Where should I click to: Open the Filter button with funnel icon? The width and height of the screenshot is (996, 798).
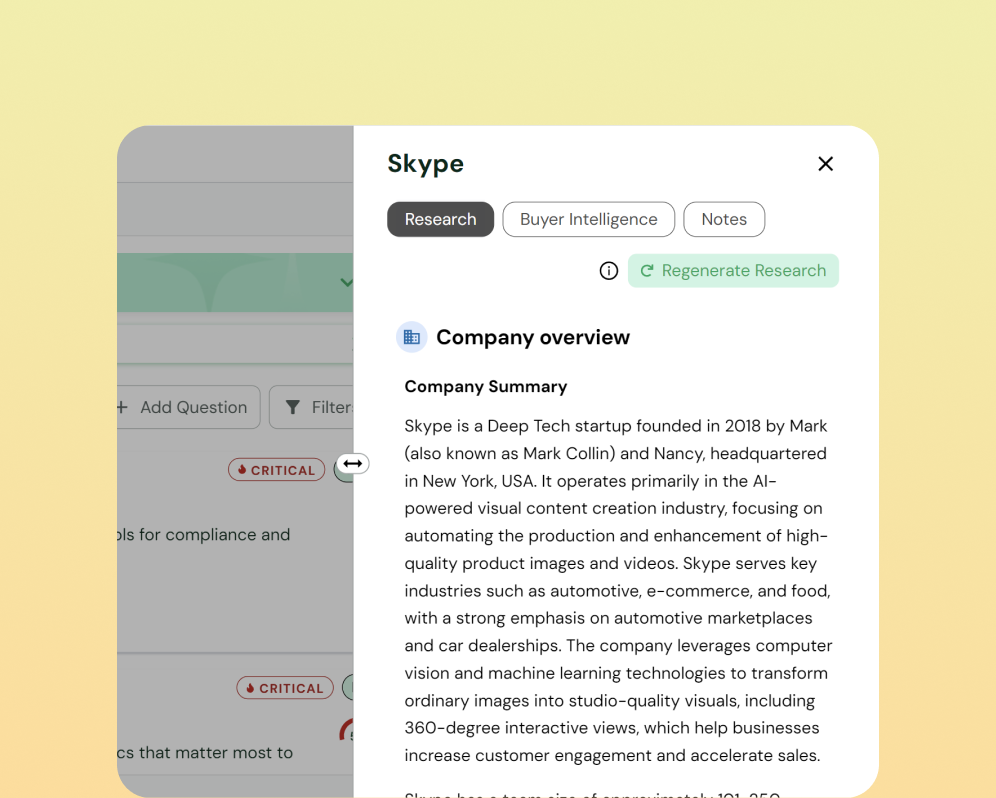tap(311, 407)
